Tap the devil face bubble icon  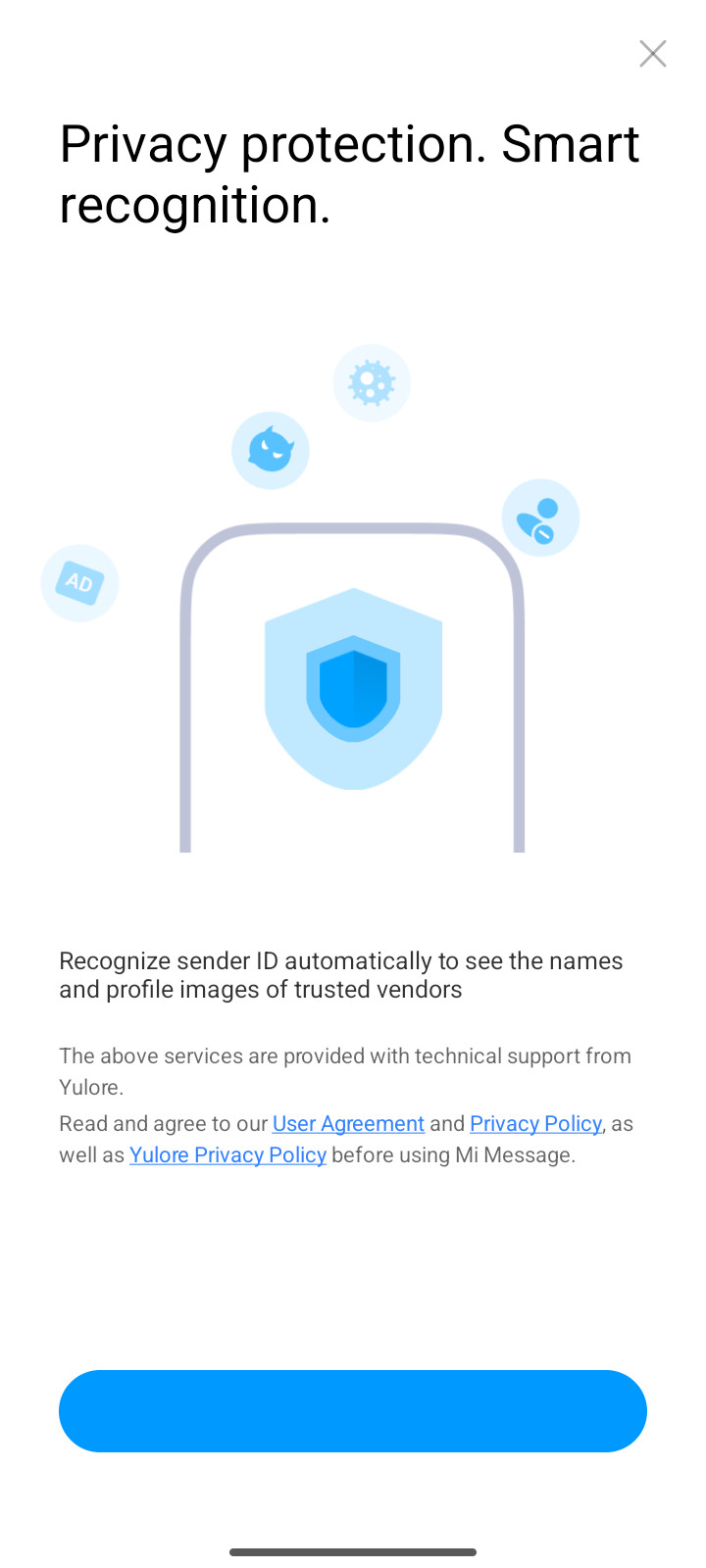271,450
